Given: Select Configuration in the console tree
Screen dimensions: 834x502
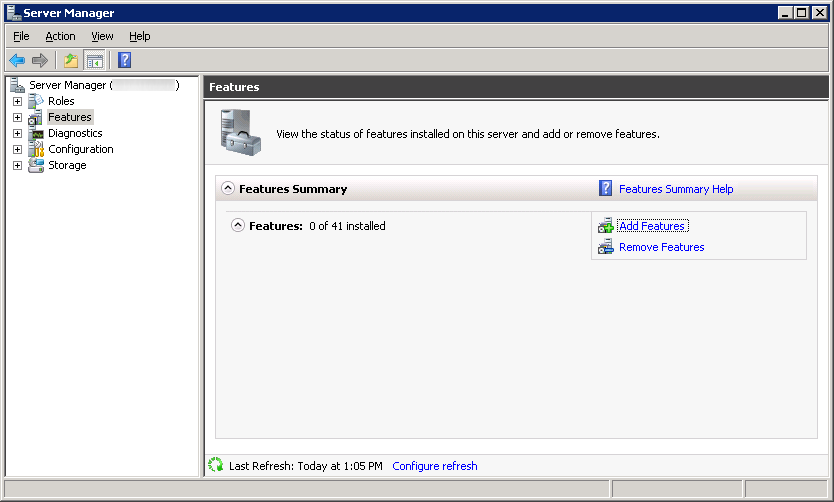Looking at the screenshot, I should point(81,149).
